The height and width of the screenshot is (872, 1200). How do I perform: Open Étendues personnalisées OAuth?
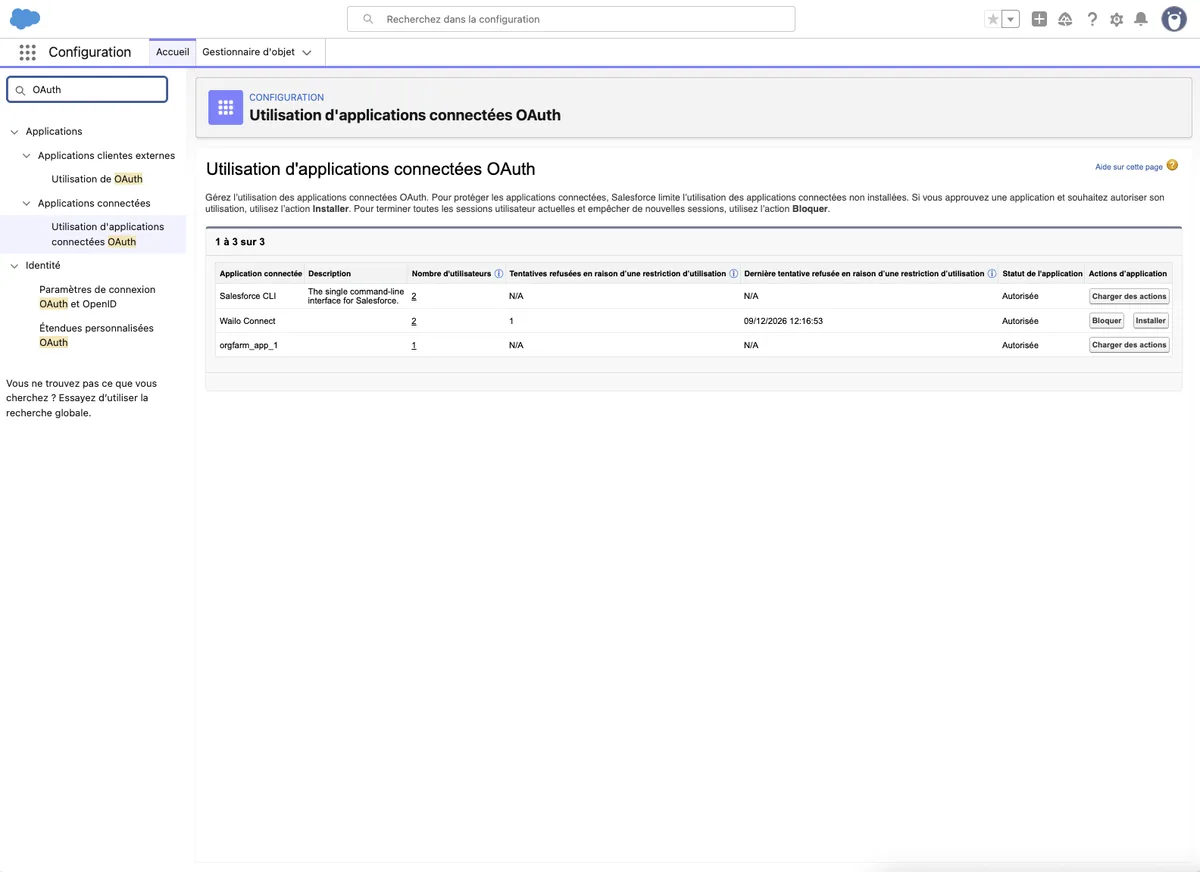click(x=96, y=335)
